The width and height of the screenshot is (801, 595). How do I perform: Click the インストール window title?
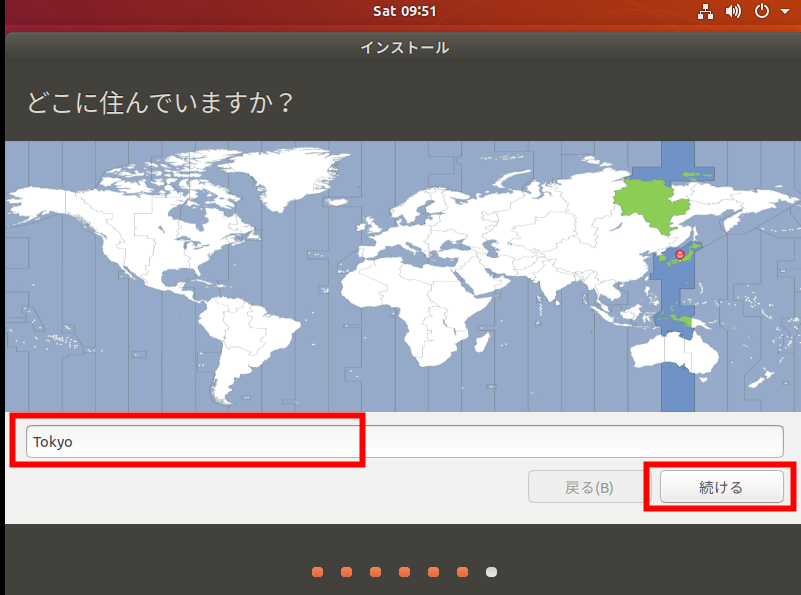(404, 47)
